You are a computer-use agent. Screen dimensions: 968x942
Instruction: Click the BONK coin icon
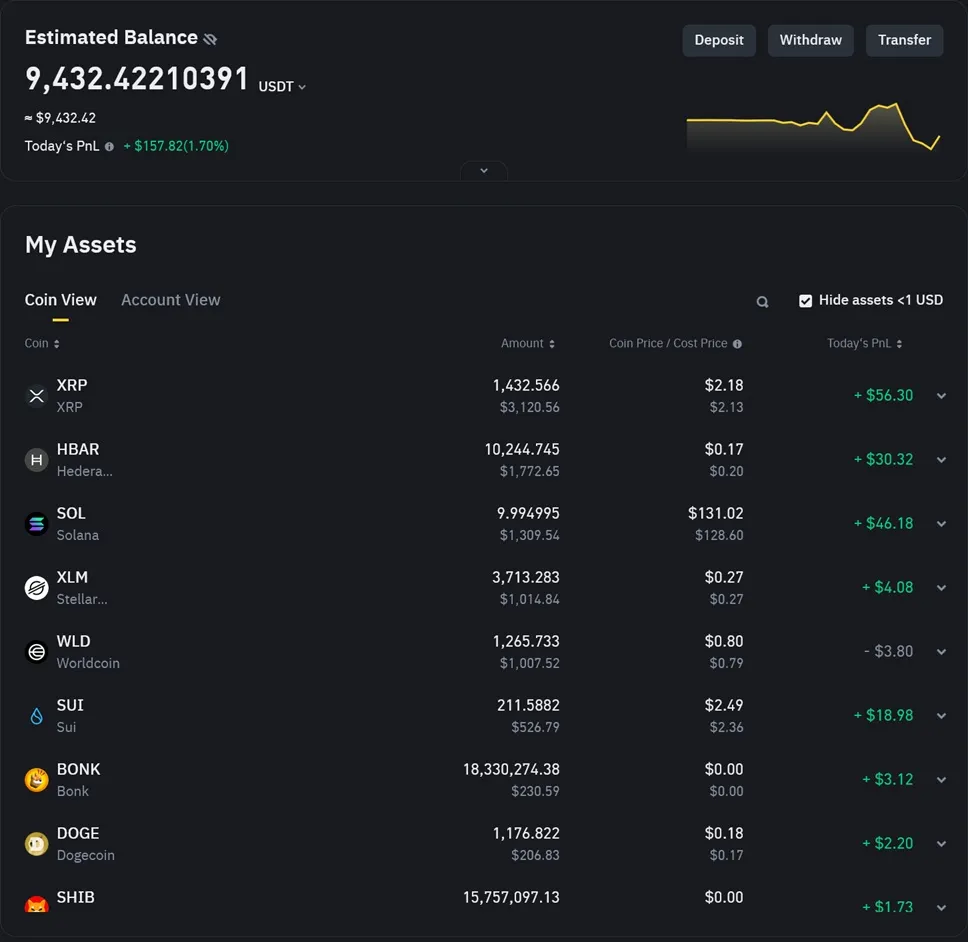pyautogui.click(x=36, y=780)
